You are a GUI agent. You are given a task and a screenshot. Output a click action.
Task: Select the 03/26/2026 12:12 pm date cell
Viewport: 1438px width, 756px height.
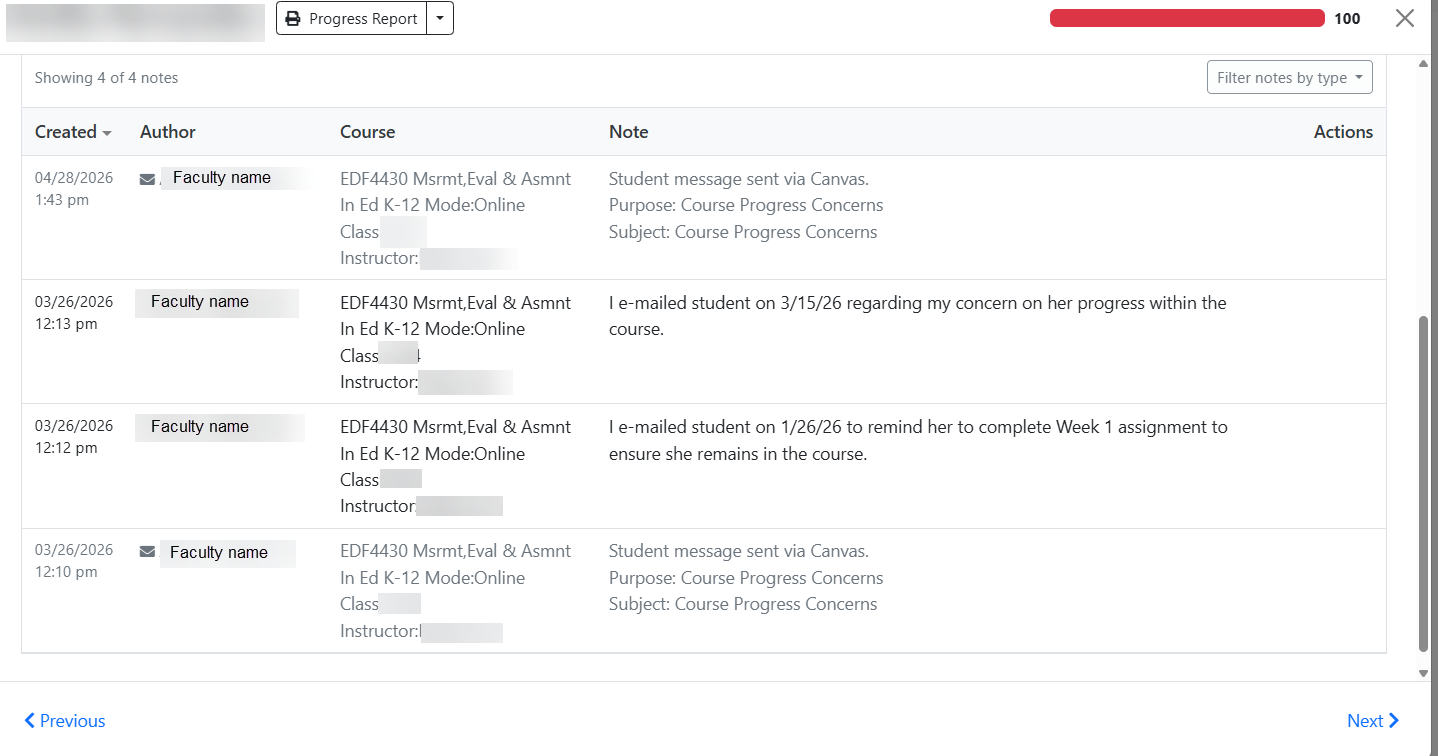75,437
